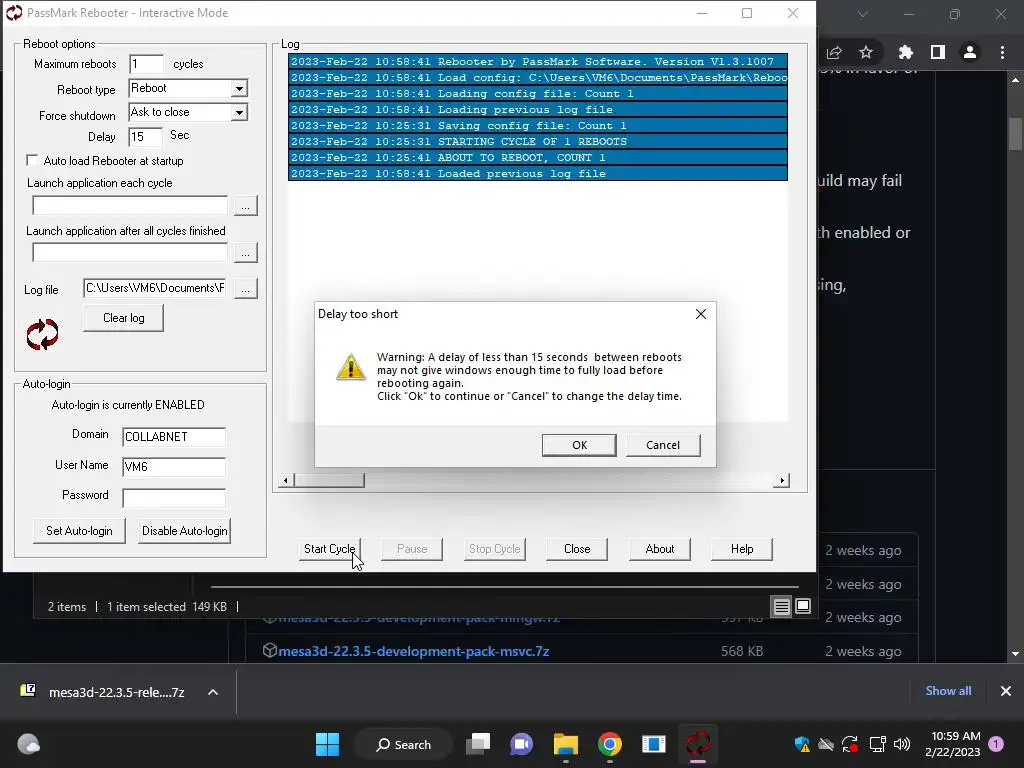
Task: Click taskbar Search box
Action: click(x=403, y=744)
